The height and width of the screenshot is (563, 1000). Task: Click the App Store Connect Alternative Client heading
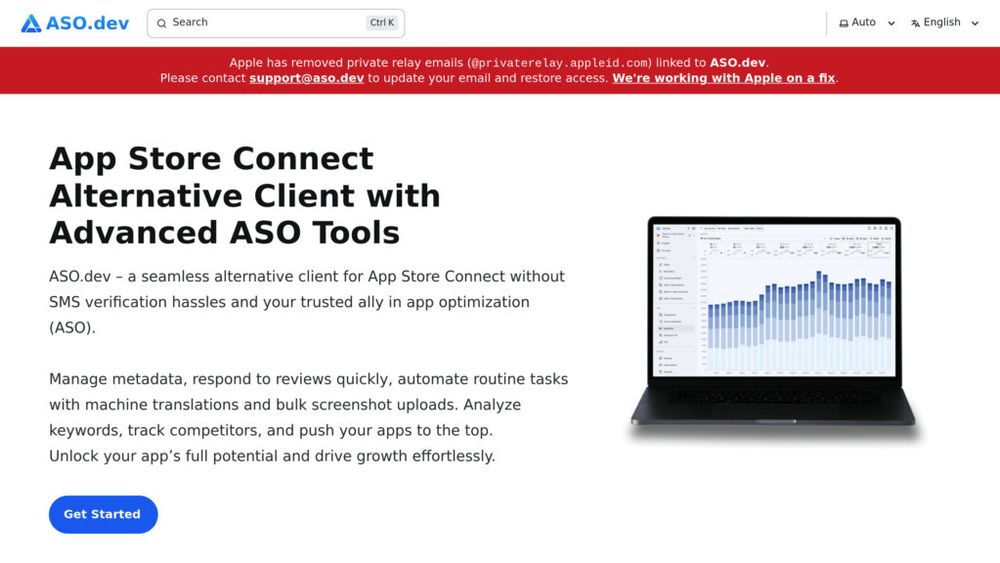click(244, 195)
